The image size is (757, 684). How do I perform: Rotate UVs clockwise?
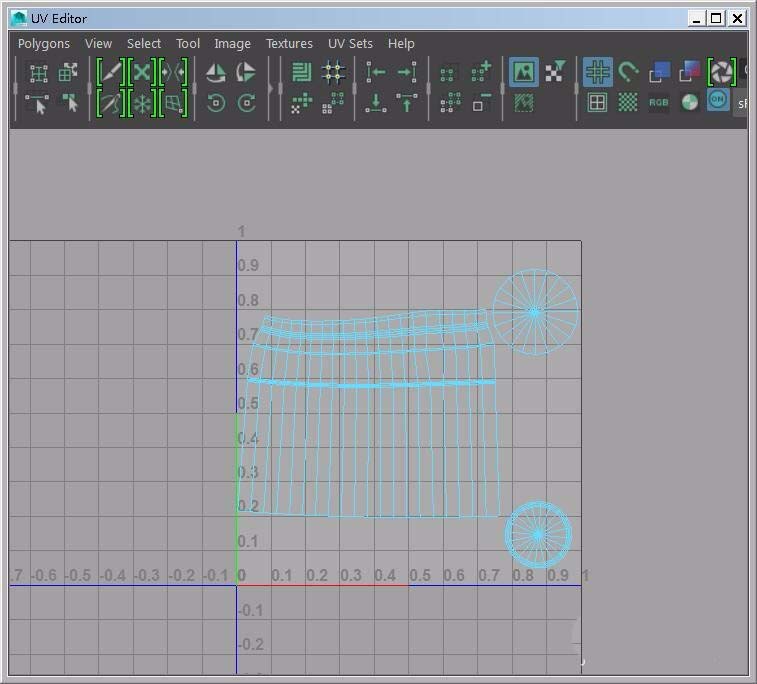[x=246, y=103]
